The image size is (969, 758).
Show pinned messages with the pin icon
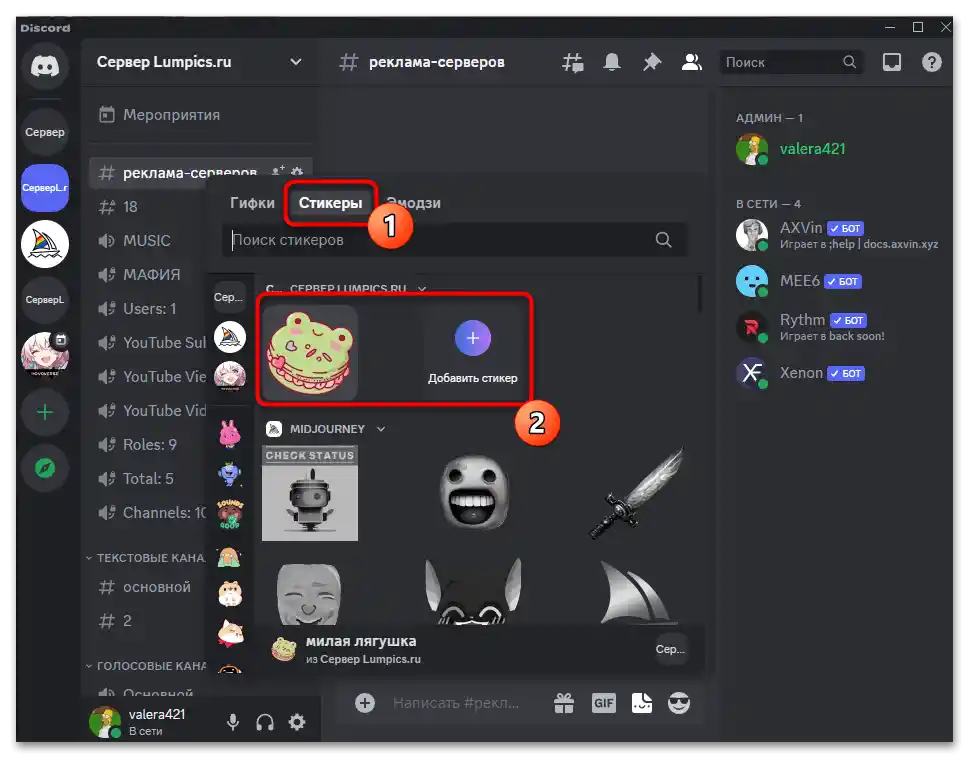(x=651, y=62)
